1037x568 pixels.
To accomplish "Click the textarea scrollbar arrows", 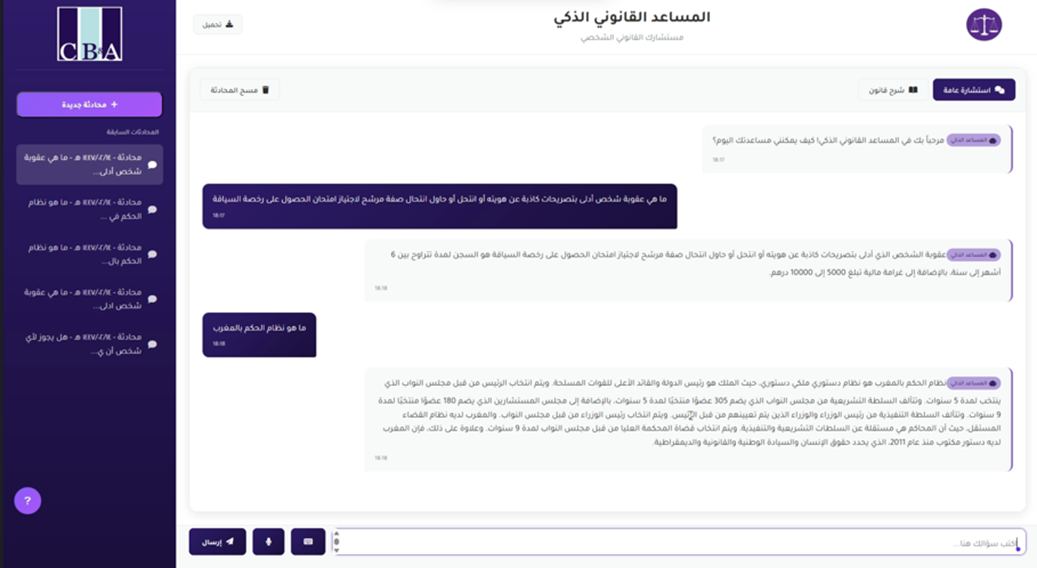I will point(337,542).
